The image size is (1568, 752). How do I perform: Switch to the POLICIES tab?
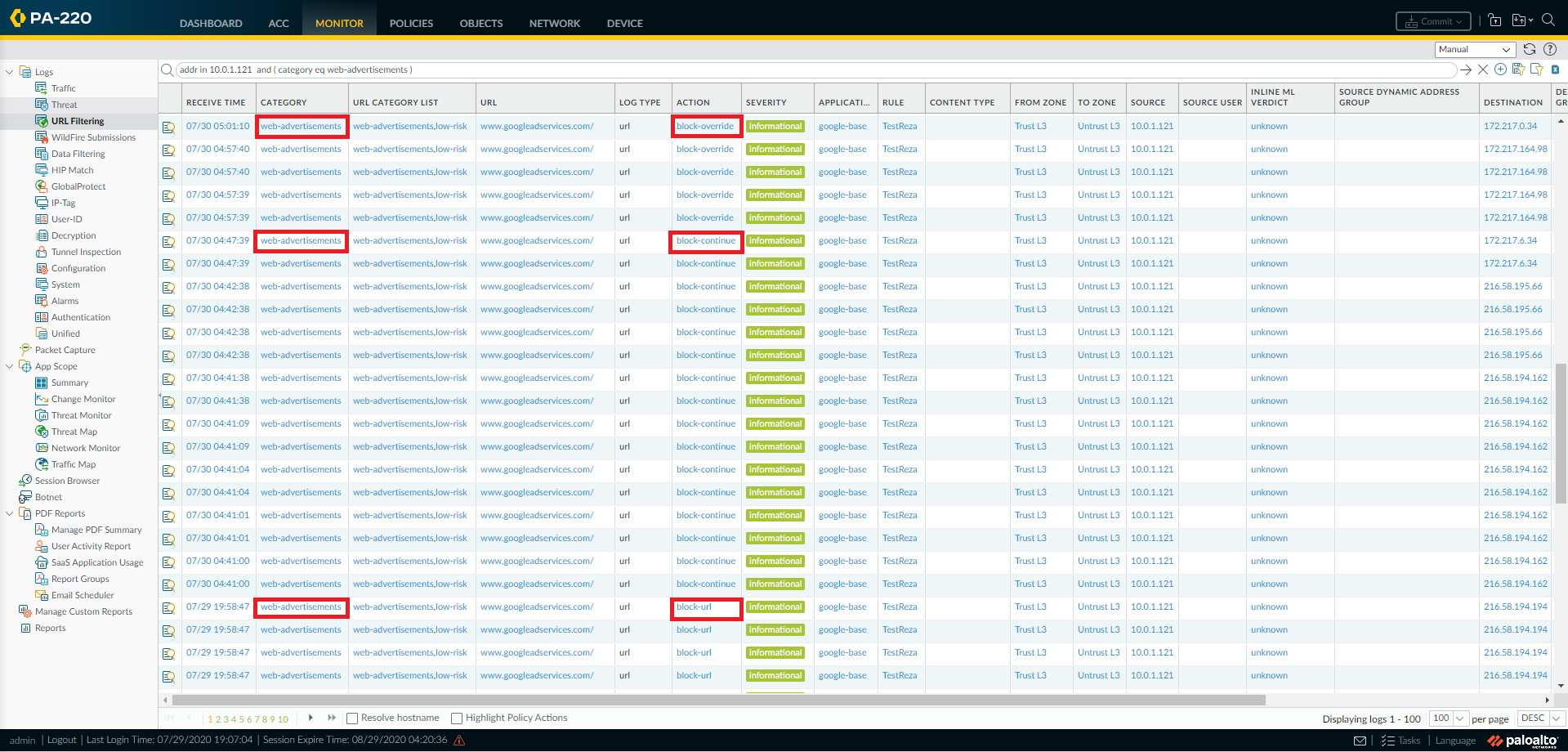[x=411, y=23]
